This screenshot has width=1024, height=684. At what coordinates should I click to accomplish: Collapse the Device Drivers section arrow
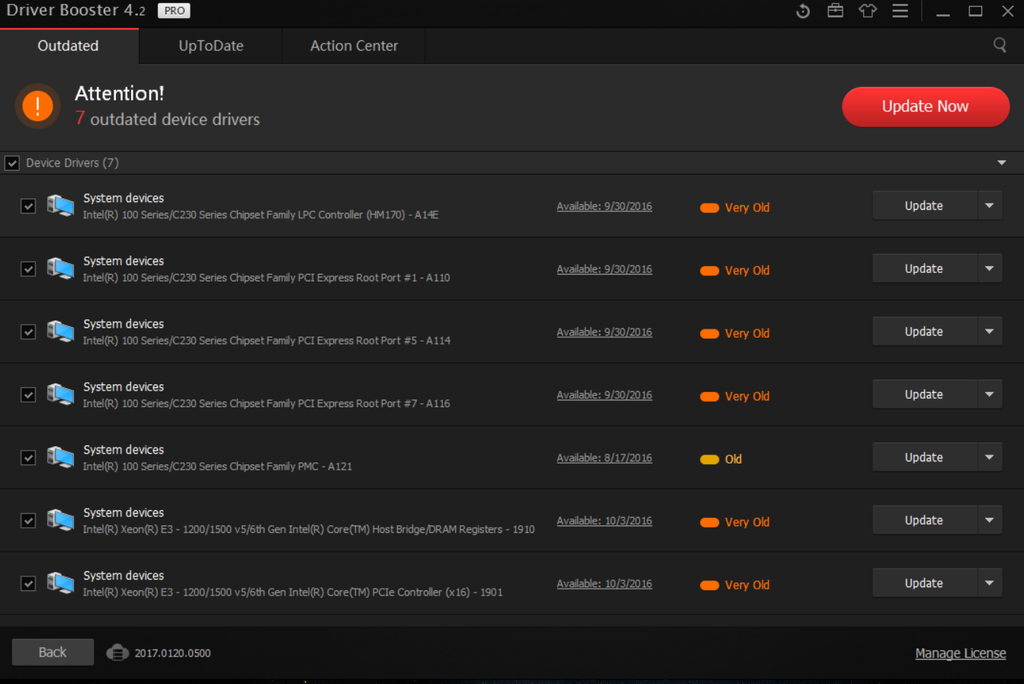pyautogui.click(x=1001, y=163)
